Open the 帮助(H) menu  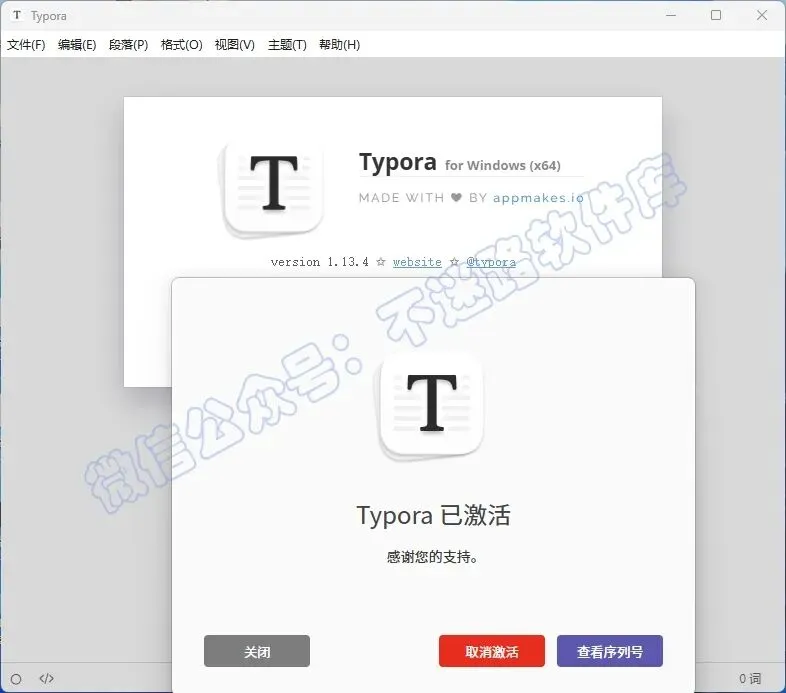point(339,45)
